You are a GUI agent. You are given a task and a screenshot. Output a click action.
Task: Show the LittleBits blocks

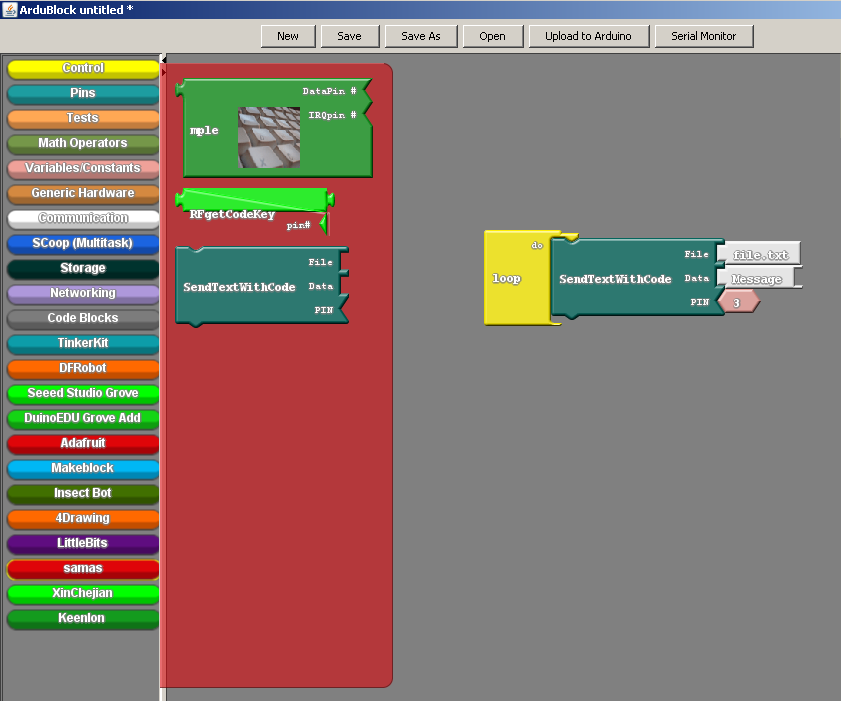tap(83, 543)
